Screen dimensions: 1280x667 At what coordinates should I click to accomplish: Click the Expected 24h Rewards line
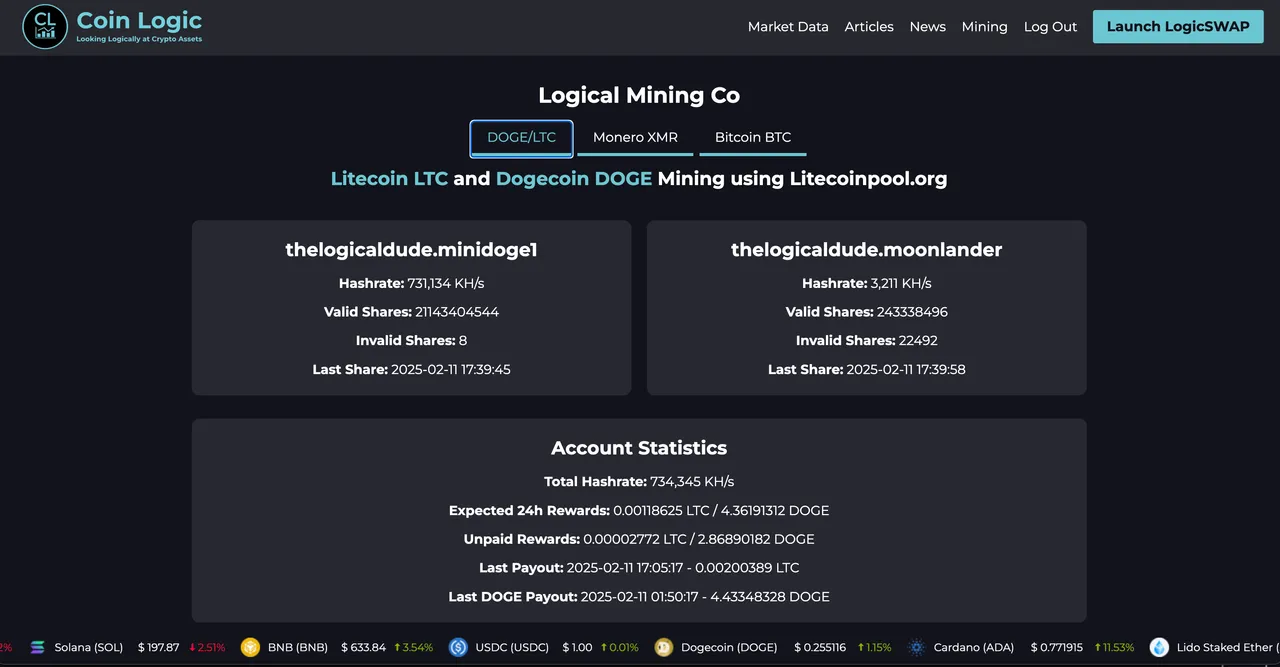pos(639,511)
